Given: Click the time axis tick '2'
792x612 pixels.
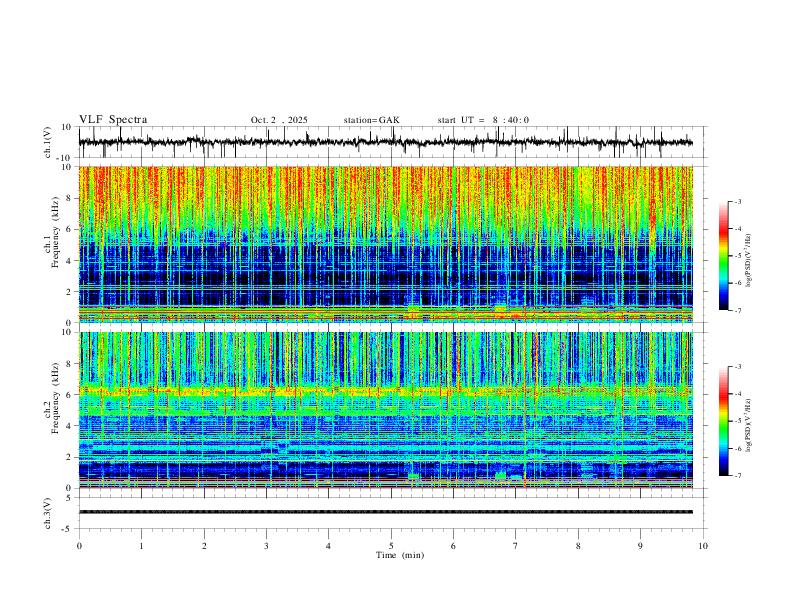Looking at the screenshot, I should coord(204,546).
